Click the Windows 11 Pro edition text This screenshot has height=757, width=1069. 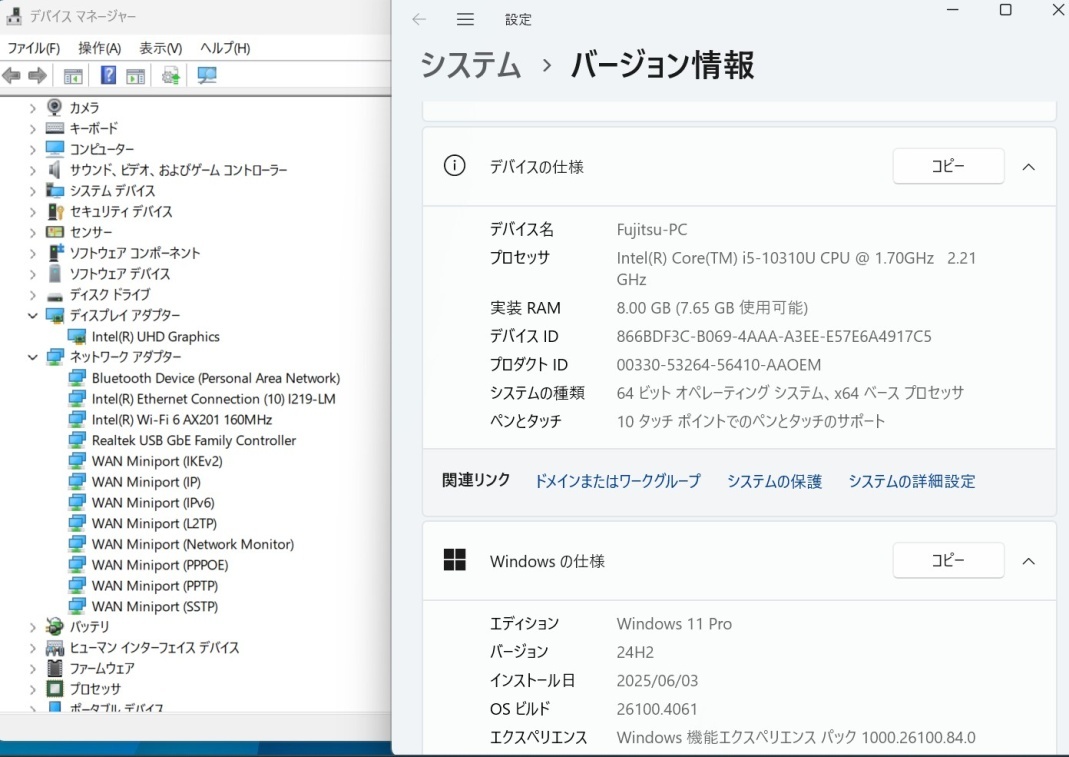point(674,624)
